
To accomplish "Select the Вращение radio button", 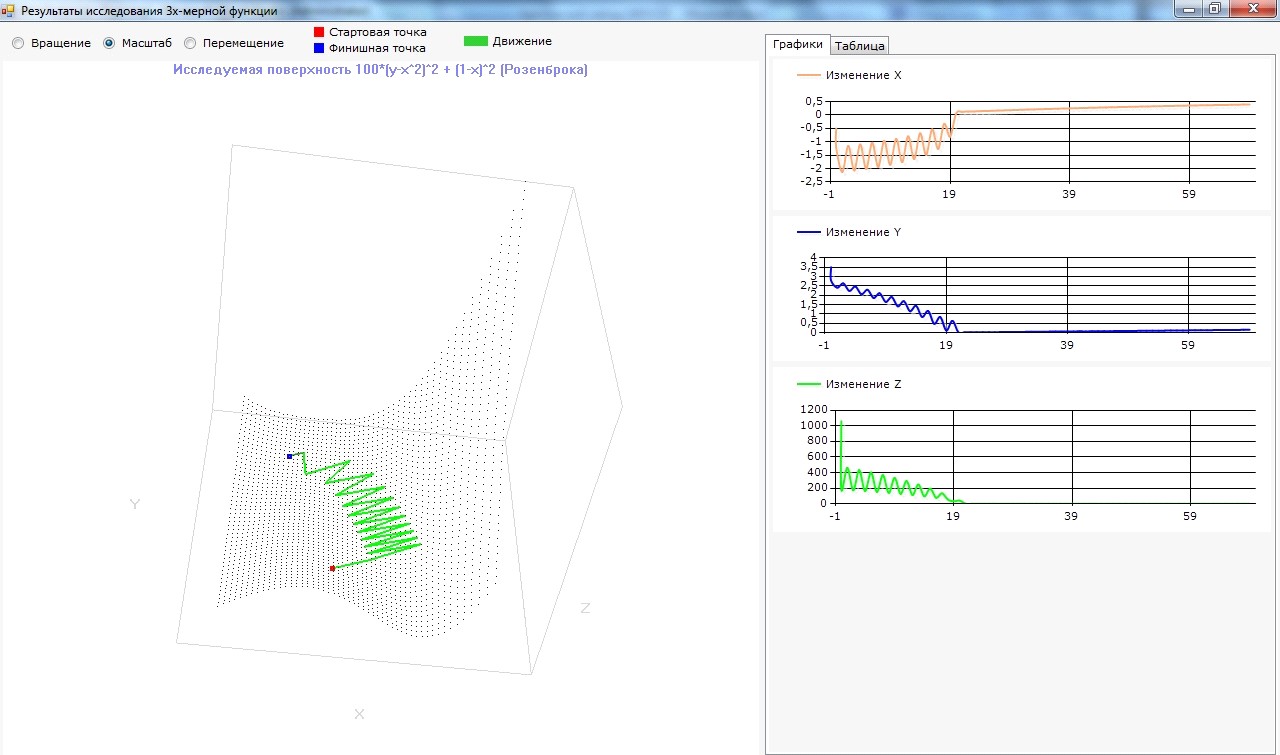I will (x=51, y=43).
